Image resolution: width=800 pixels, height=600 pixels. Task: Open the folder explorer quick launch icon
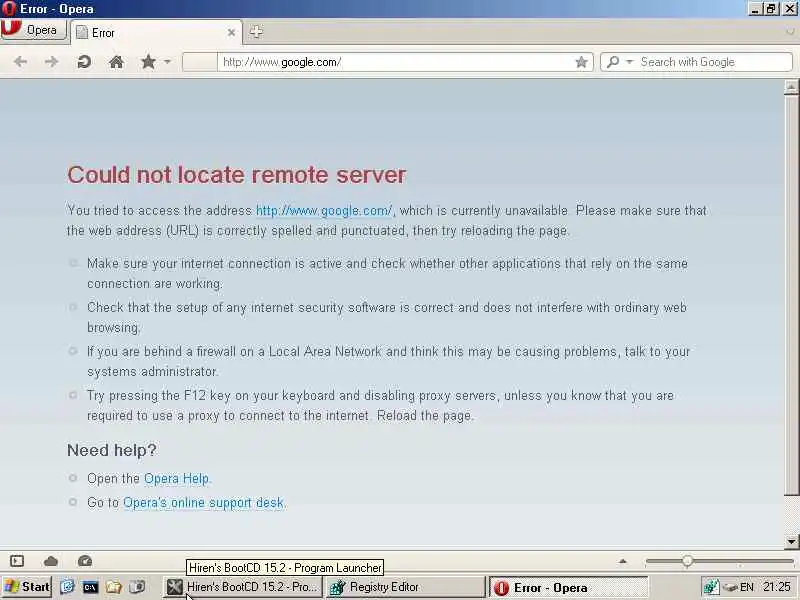pyautogui.click(x=114, y=587)
